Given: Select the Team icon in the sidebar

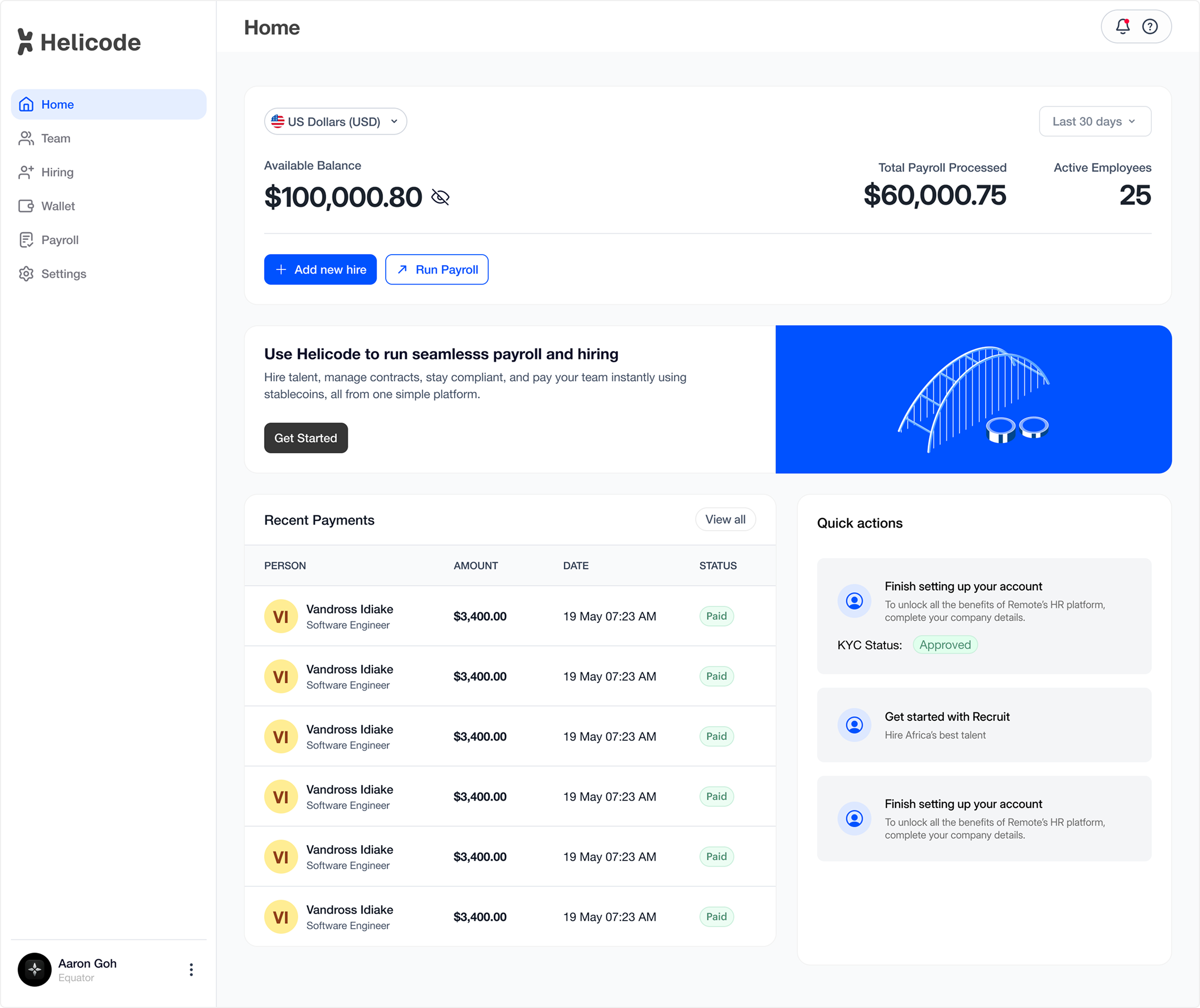Looking at the screenshot, I should [x=26, y=138].
